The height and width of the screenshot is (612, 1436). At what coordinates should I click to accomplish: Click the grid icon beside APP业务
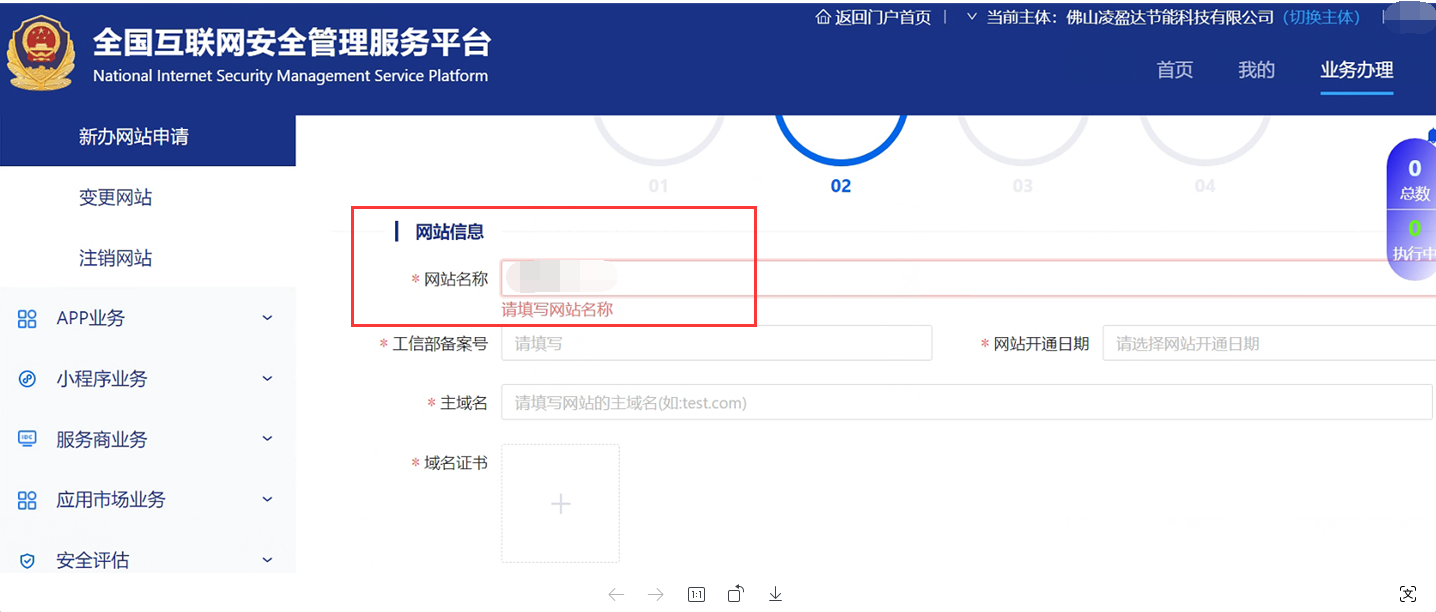point(27,317)
